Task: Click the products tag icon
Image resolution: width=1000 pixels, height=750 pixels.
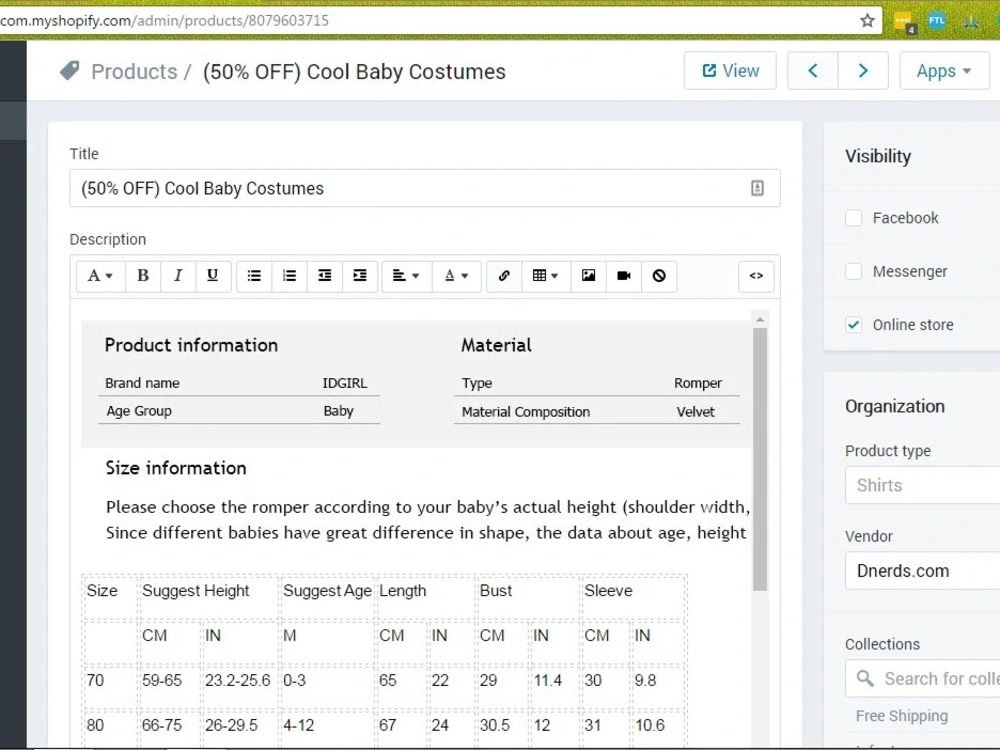Action: tap(70, 71)
